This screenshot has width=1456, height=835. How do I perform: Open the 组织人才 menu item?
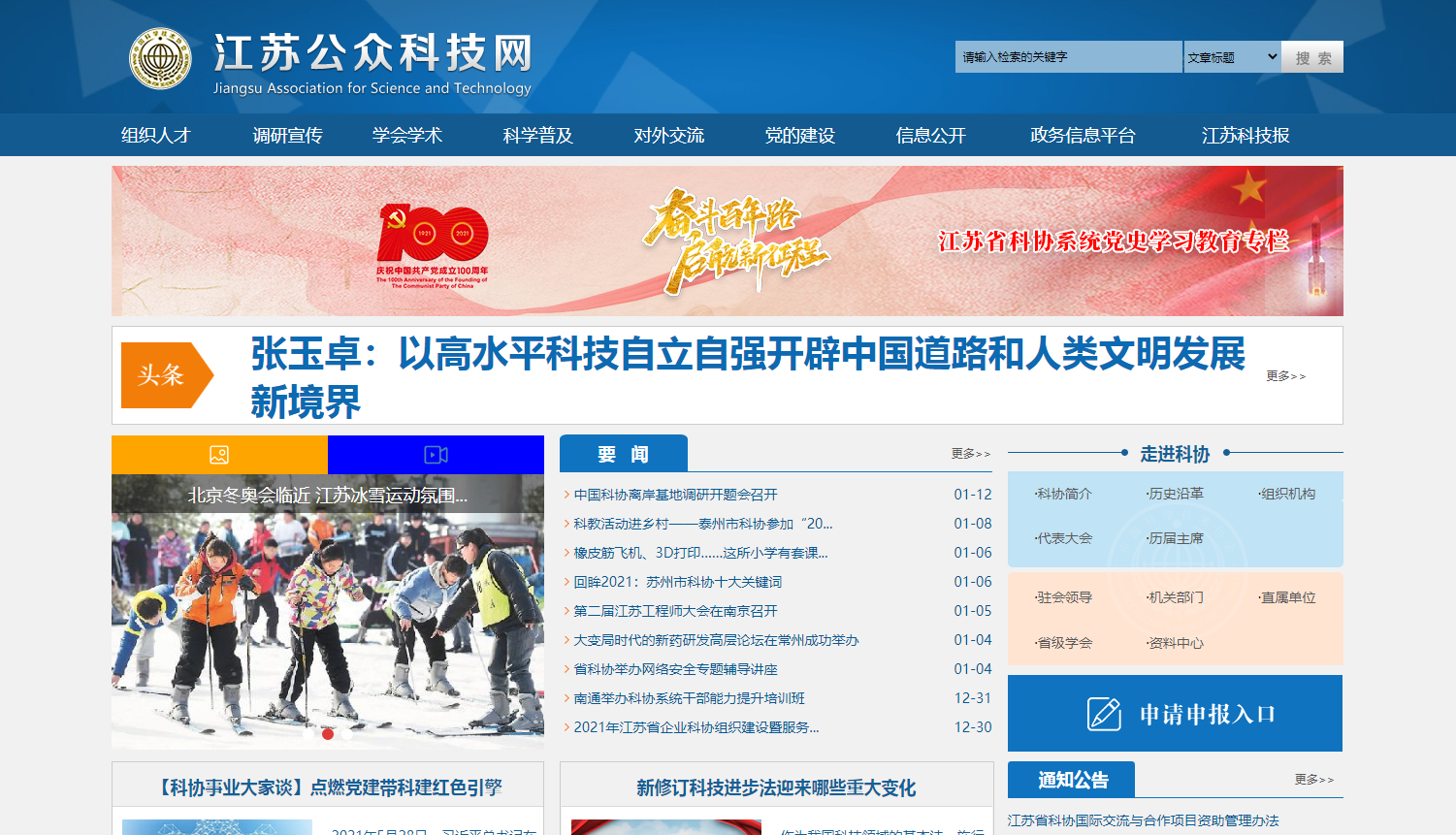[x=155, y=136]
